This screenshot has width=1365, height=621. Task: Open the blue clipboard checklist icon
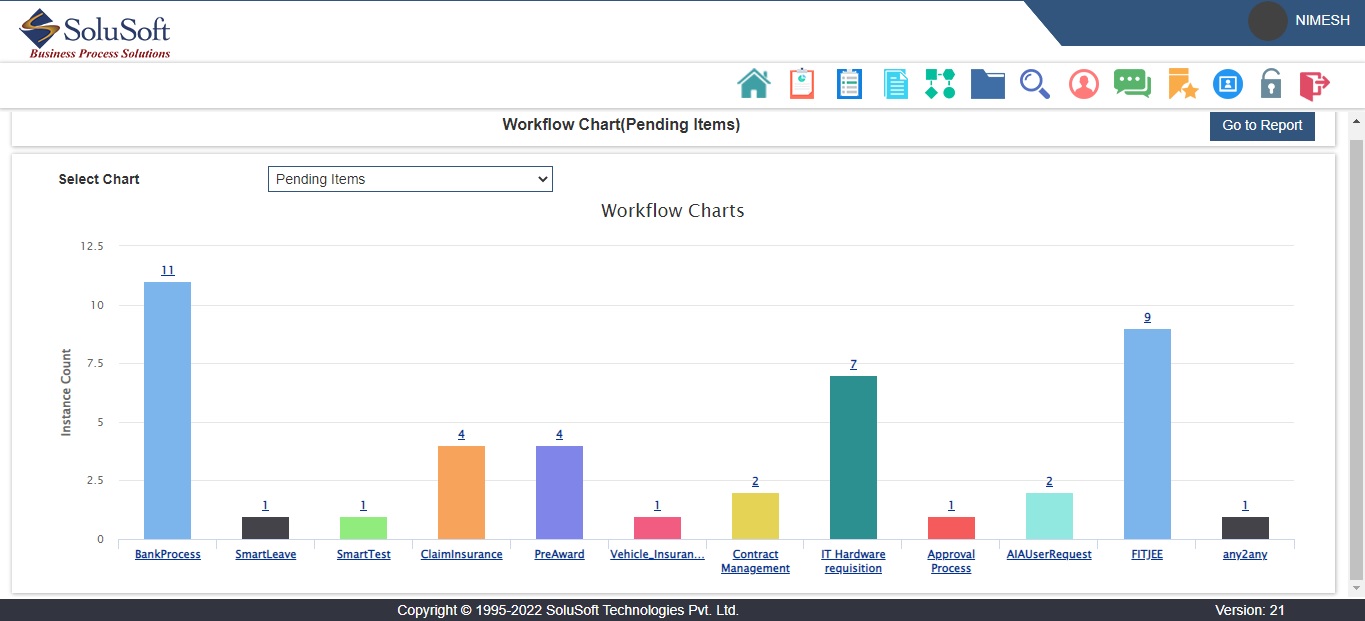tap(849, 84)
